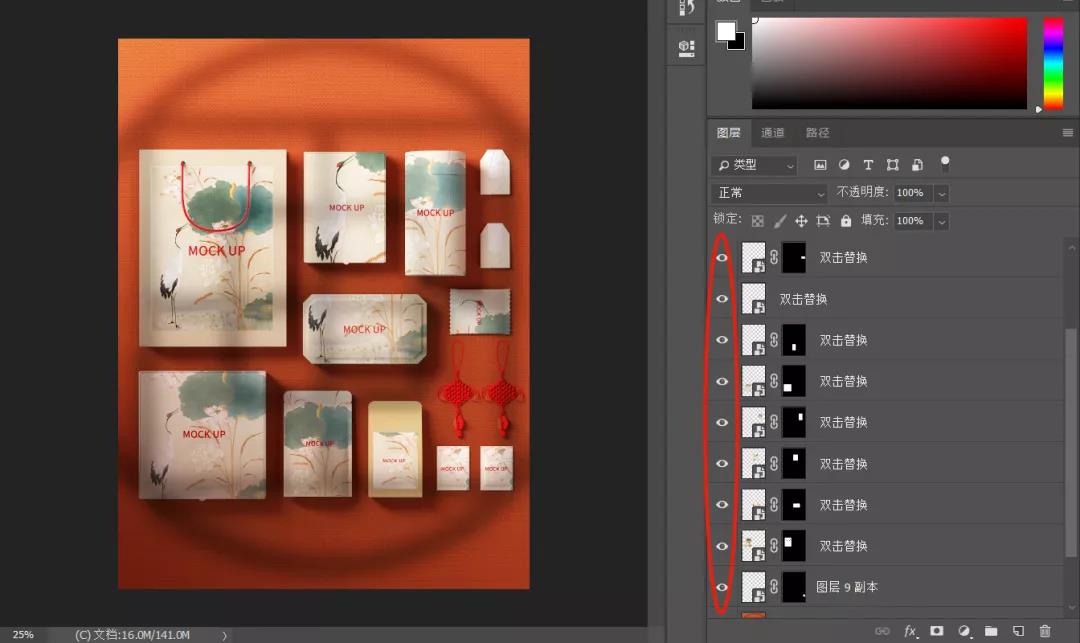Toggle visibility of the topmost 双击替换 layer

tap(722, 258)
